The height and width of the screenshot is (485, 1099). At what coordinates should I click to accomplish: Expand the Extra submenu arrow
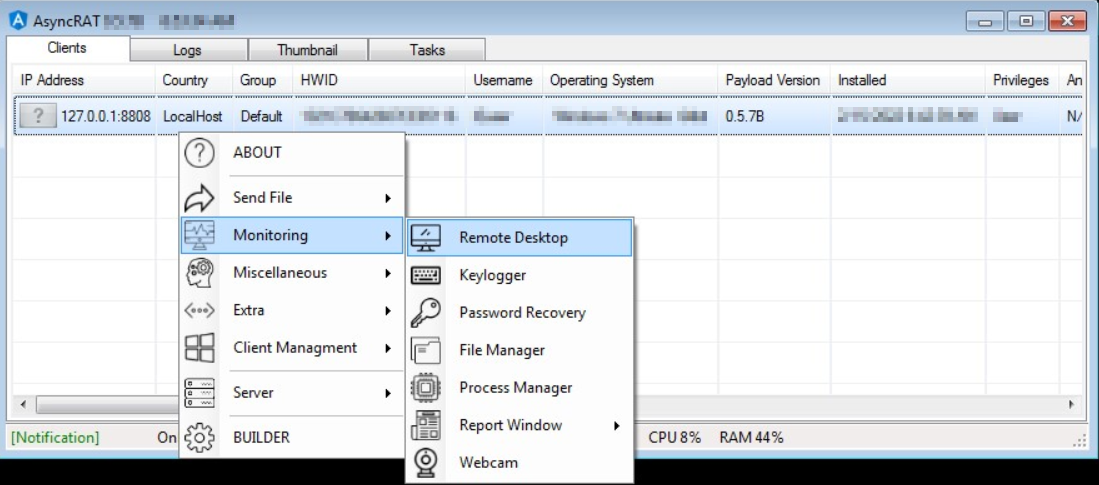click(387, 311)
